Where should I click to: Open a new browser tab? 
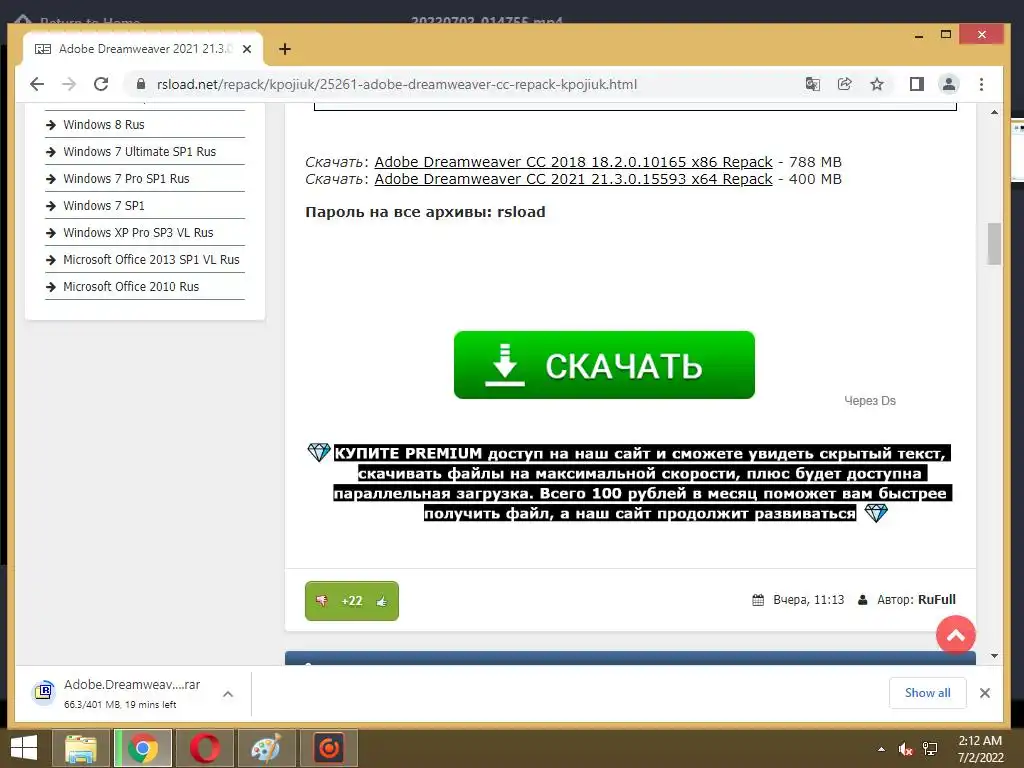tap(285, 49)
